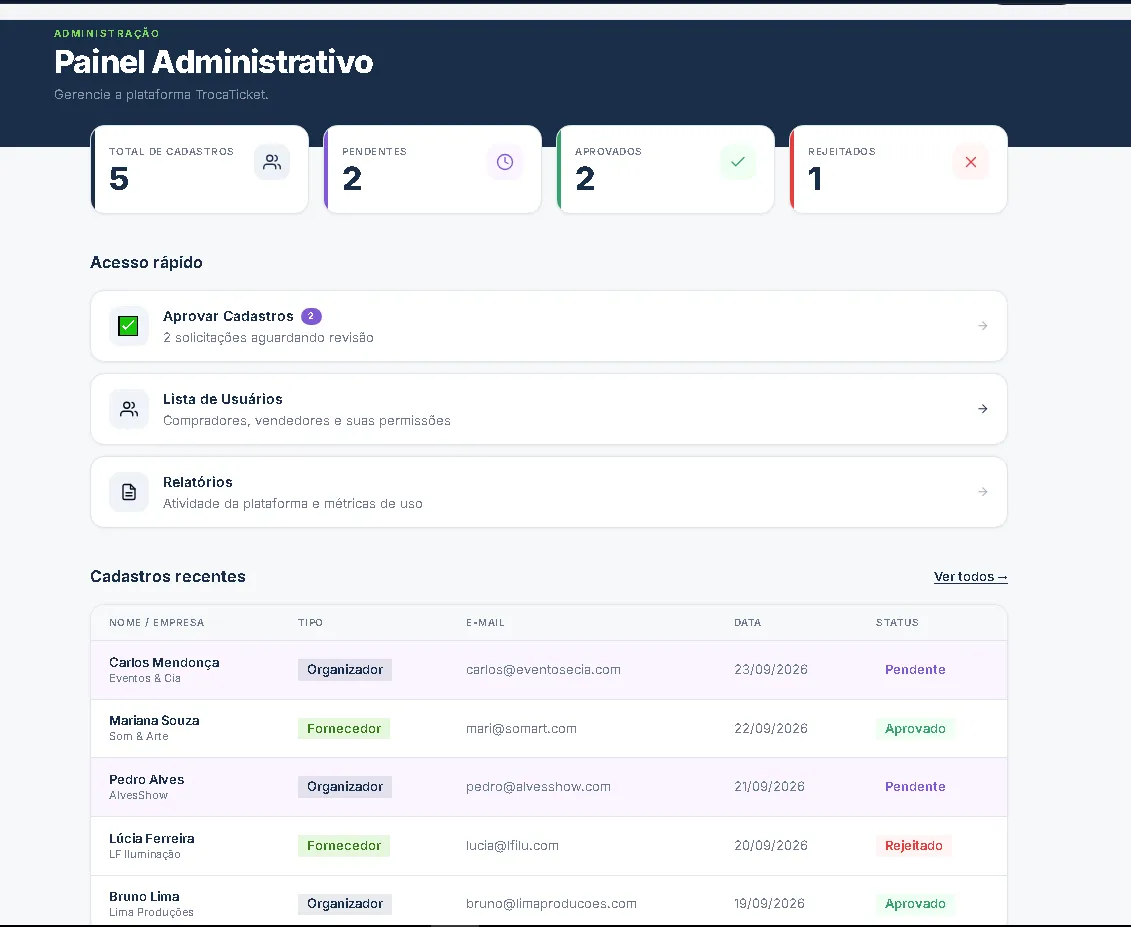Click the Fornecedor tag in Lúcia Ferreira's row

pyautogui.click(x=344, y=845)
